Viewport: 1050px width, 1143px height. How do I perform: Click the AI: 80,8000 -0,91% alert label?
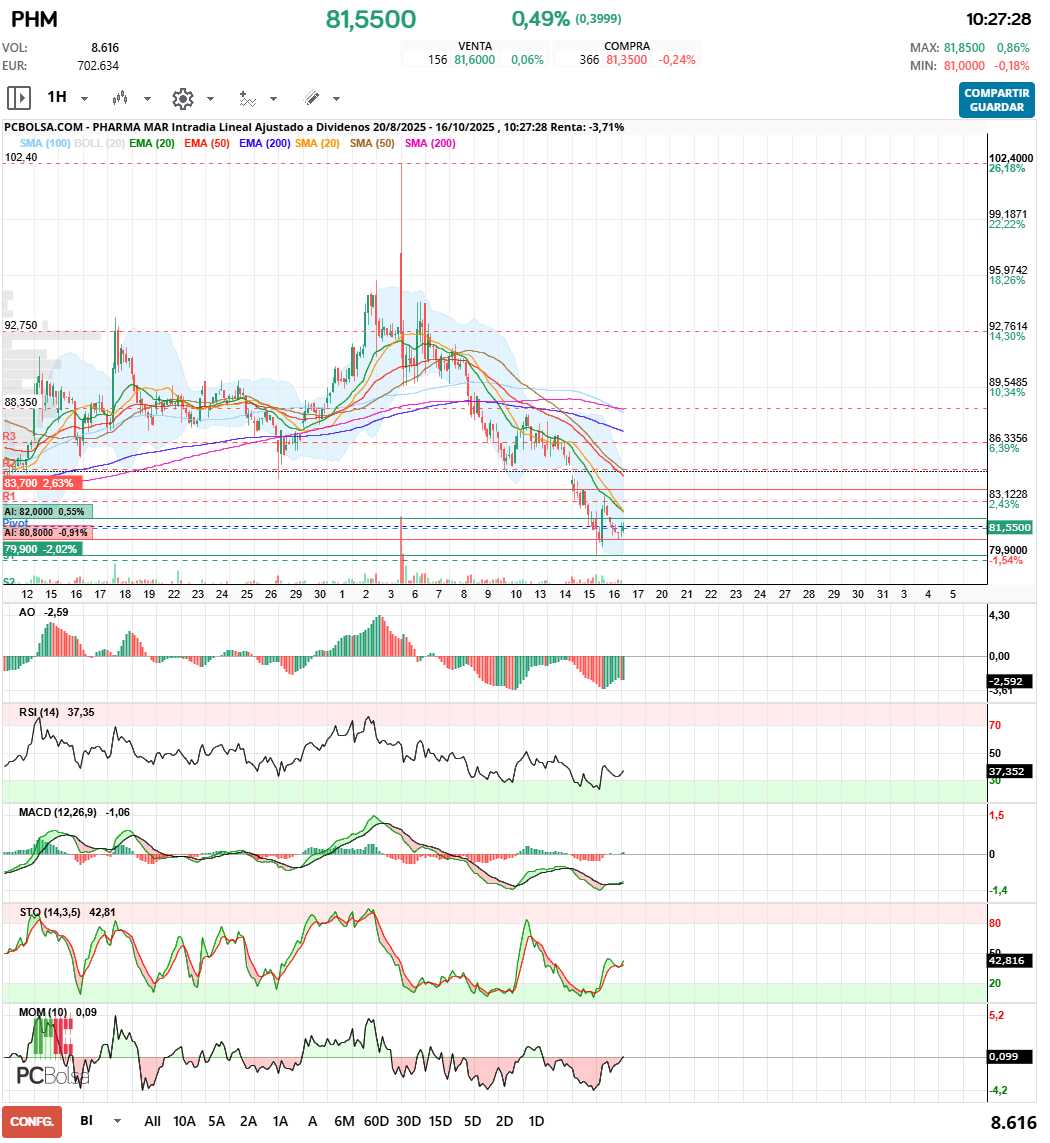[47, 533]
